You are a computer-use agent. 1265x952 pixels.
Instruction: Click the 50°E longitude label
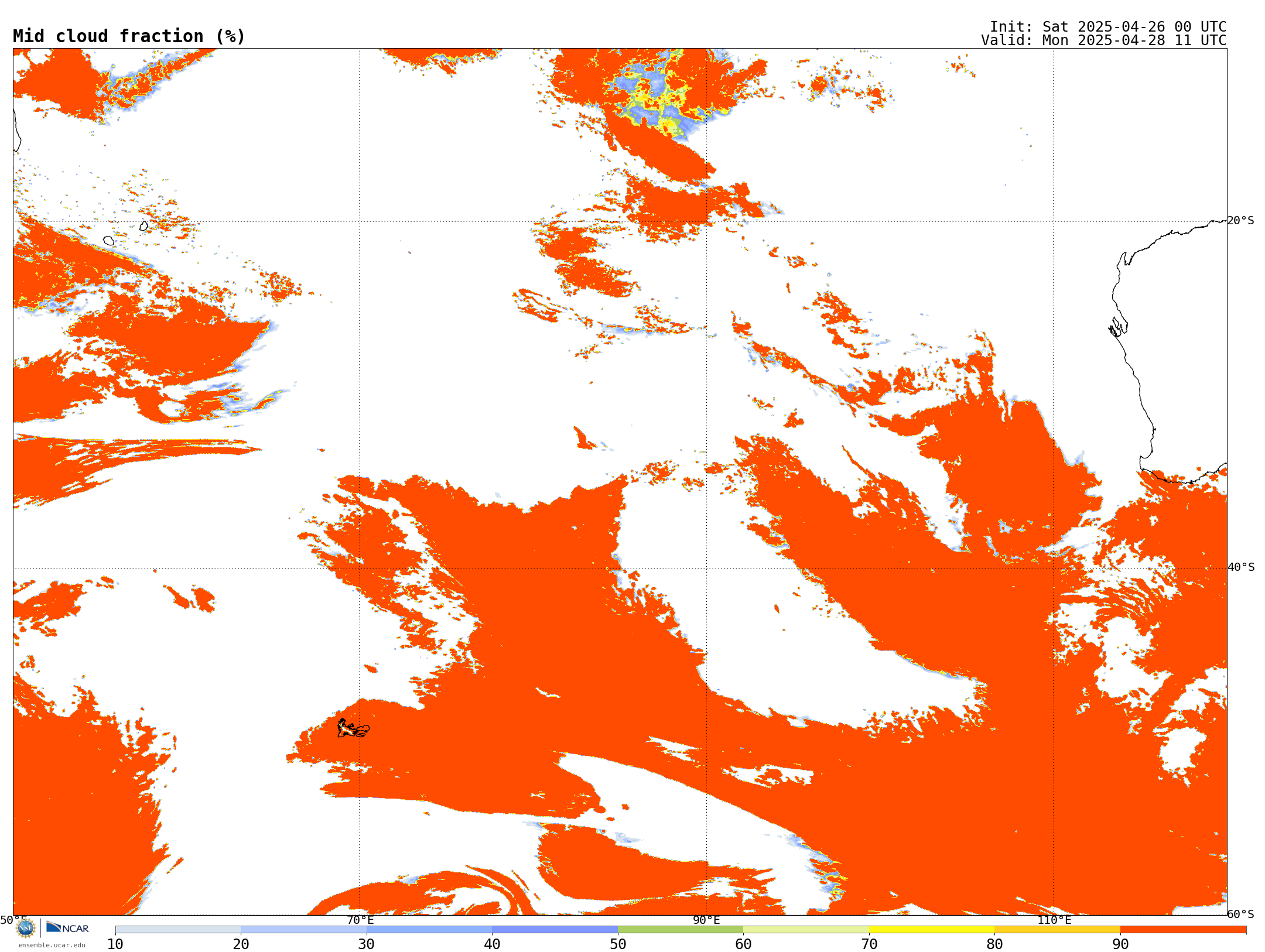point(13,920)
